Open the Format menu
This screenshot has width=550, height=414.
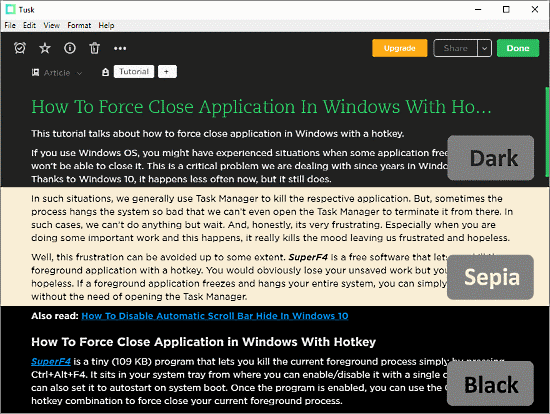[x=79, y=25]
